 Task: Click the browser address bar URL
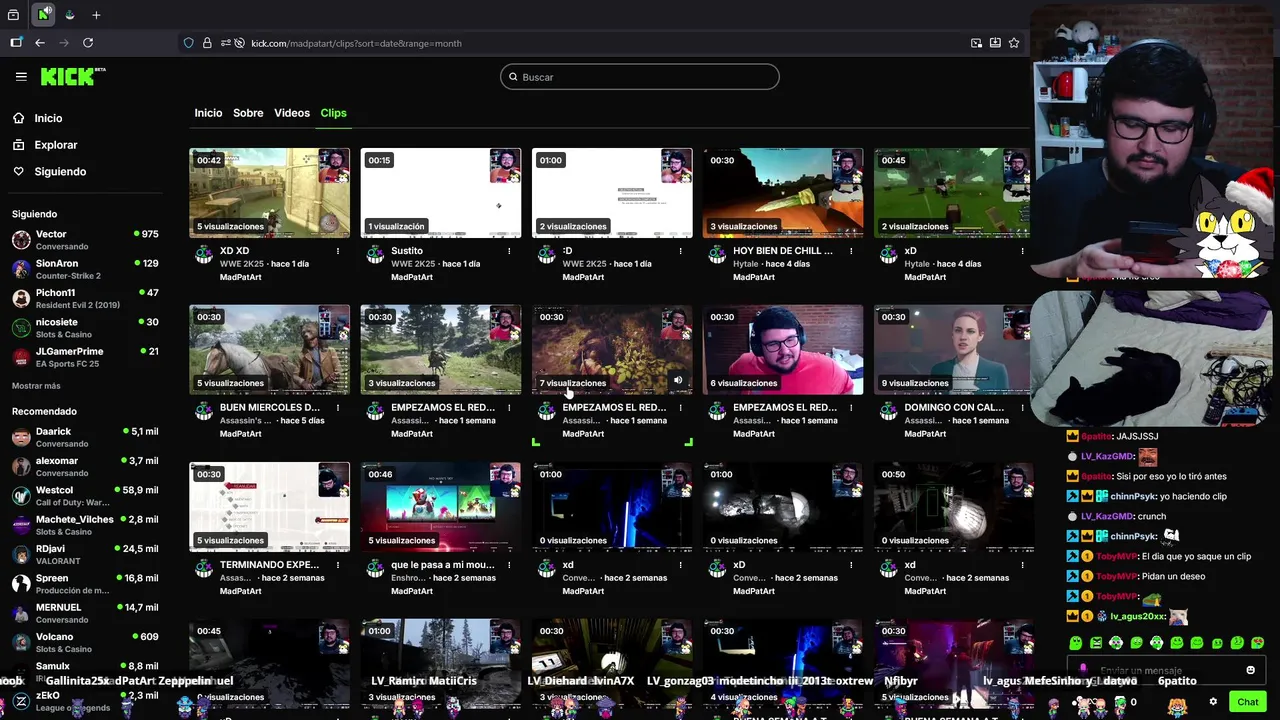[x=356, y=43]
